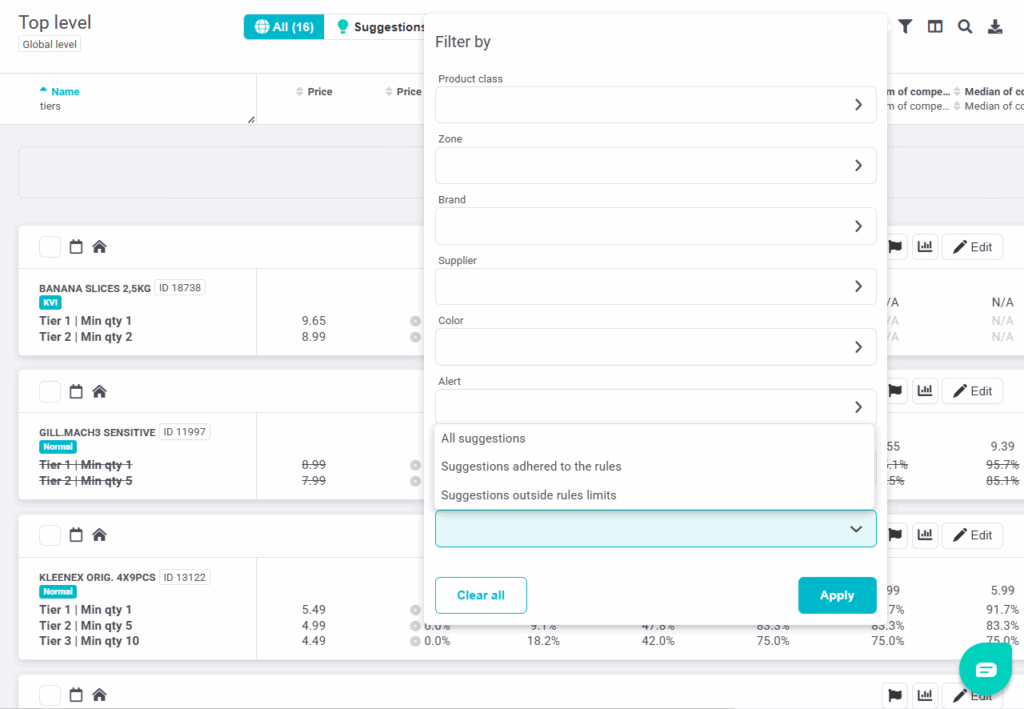Open chart icon for Gill.Mach3 Sensitive
Image resolution: width=1024 pixels, height=709 pixels.
pos(925,392)
